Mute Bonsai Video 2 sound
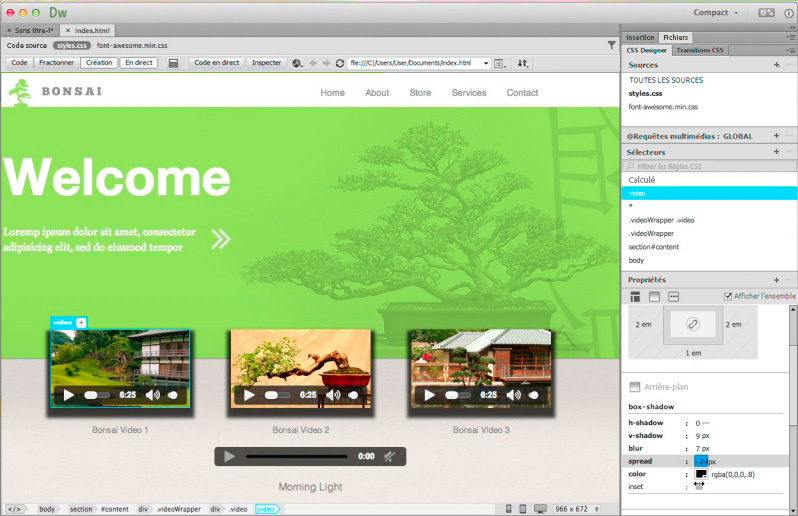This screenshot has height=516, width=798. point(333,395)
